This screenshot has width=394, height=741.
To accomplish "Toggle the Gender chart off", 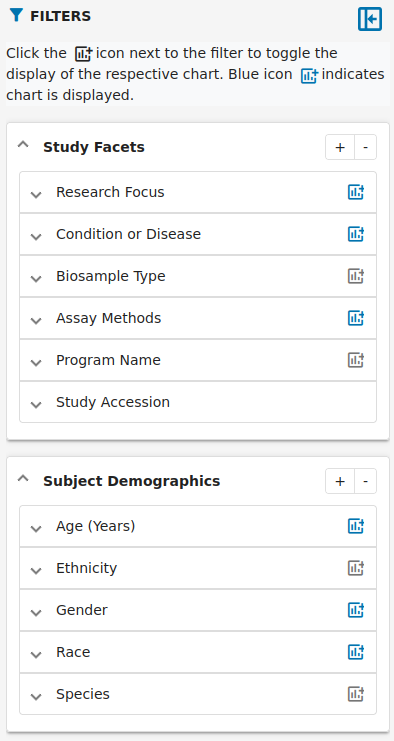I will (x=356, y=610).
